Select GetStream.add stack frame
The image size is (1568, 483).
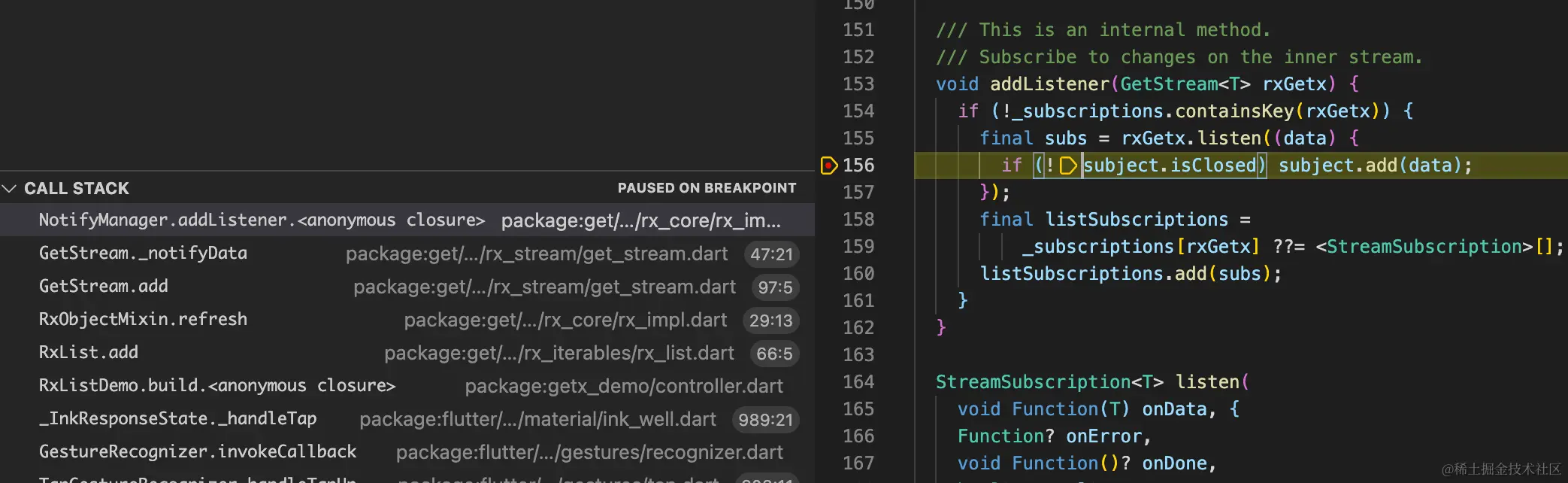pos(407,287)
